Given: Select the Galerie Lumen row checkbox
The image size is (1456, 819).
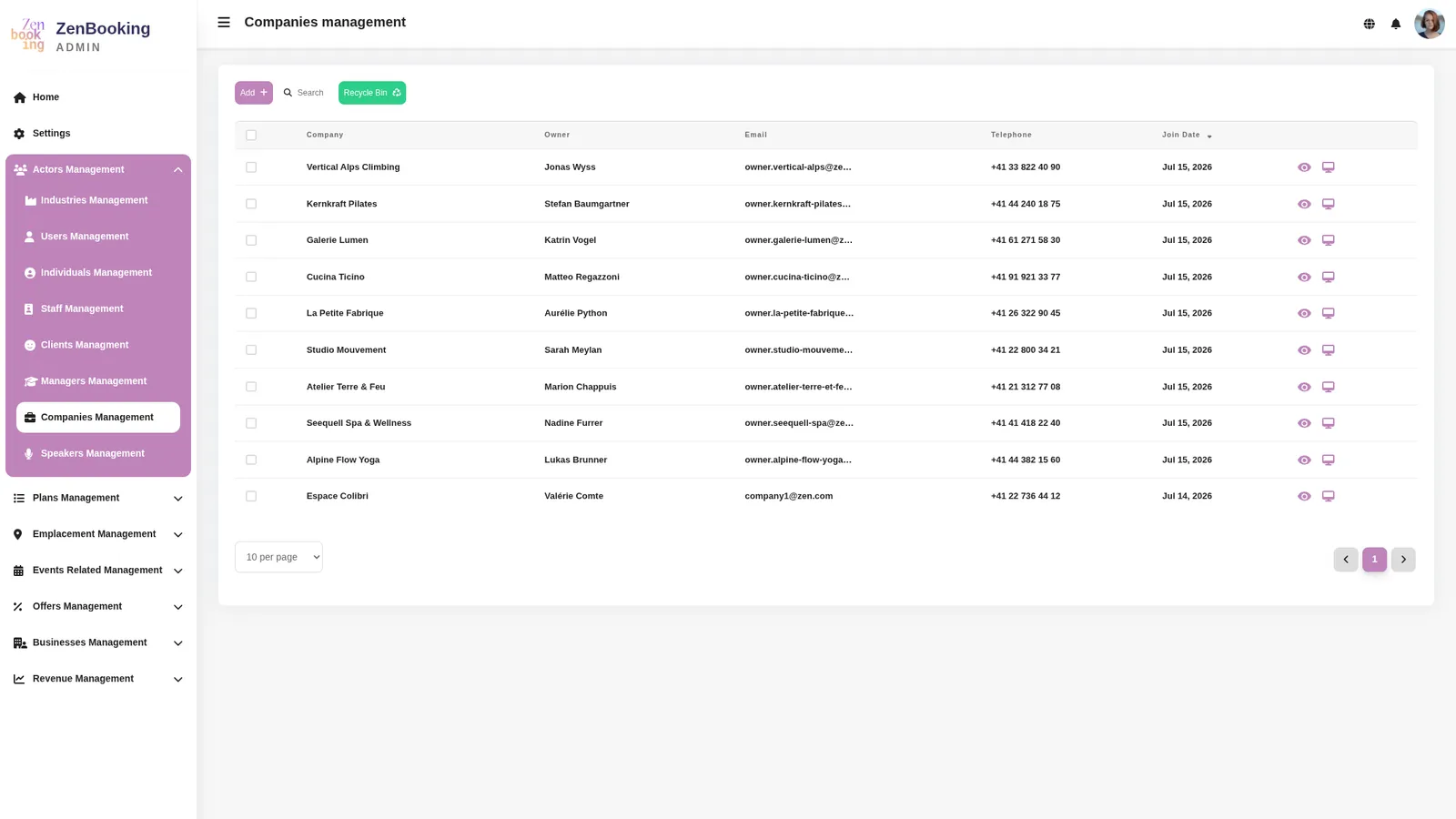Looking at the screenshot, I should pos(251,240).
